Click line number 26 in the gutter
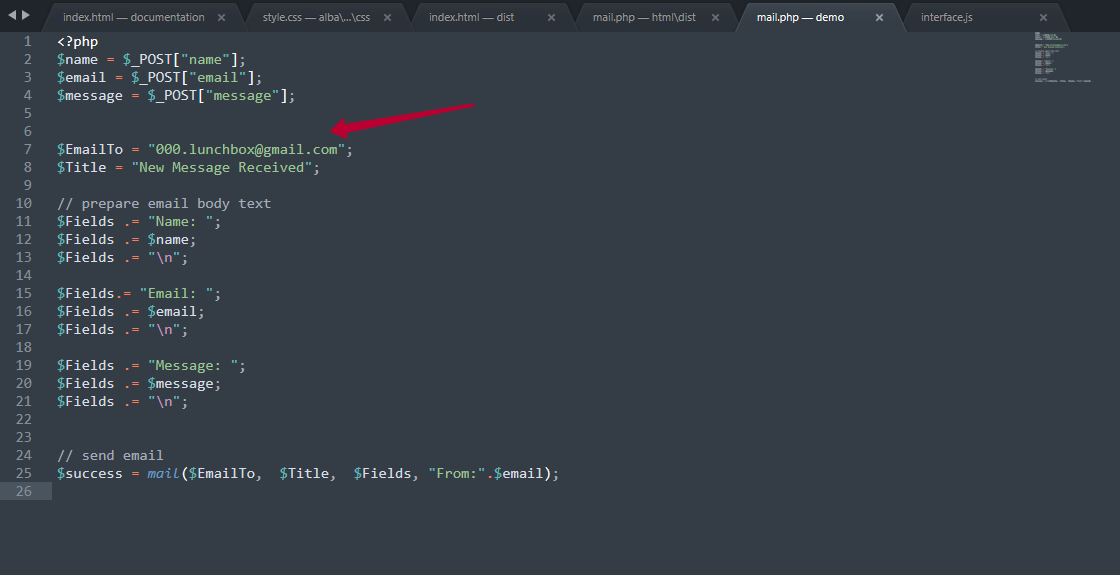The width and height of the screenshot is (1120, 575). [24, 492]
